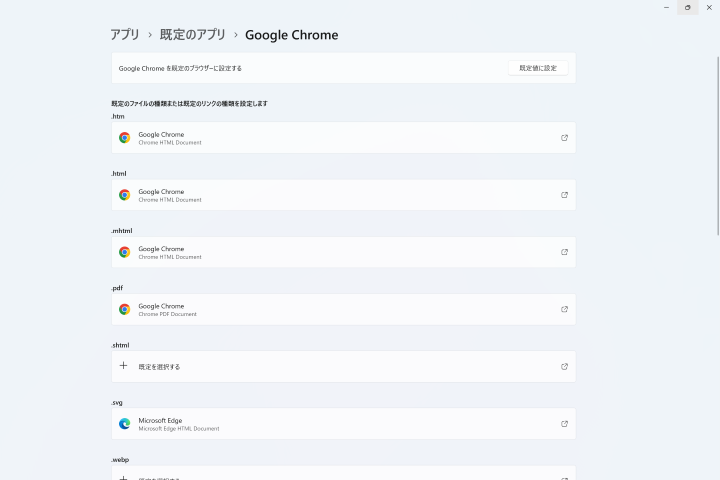Change the .svg Microsoft Edge default row
This screenshot has height=480, width=720.
[x=343, y=424]
